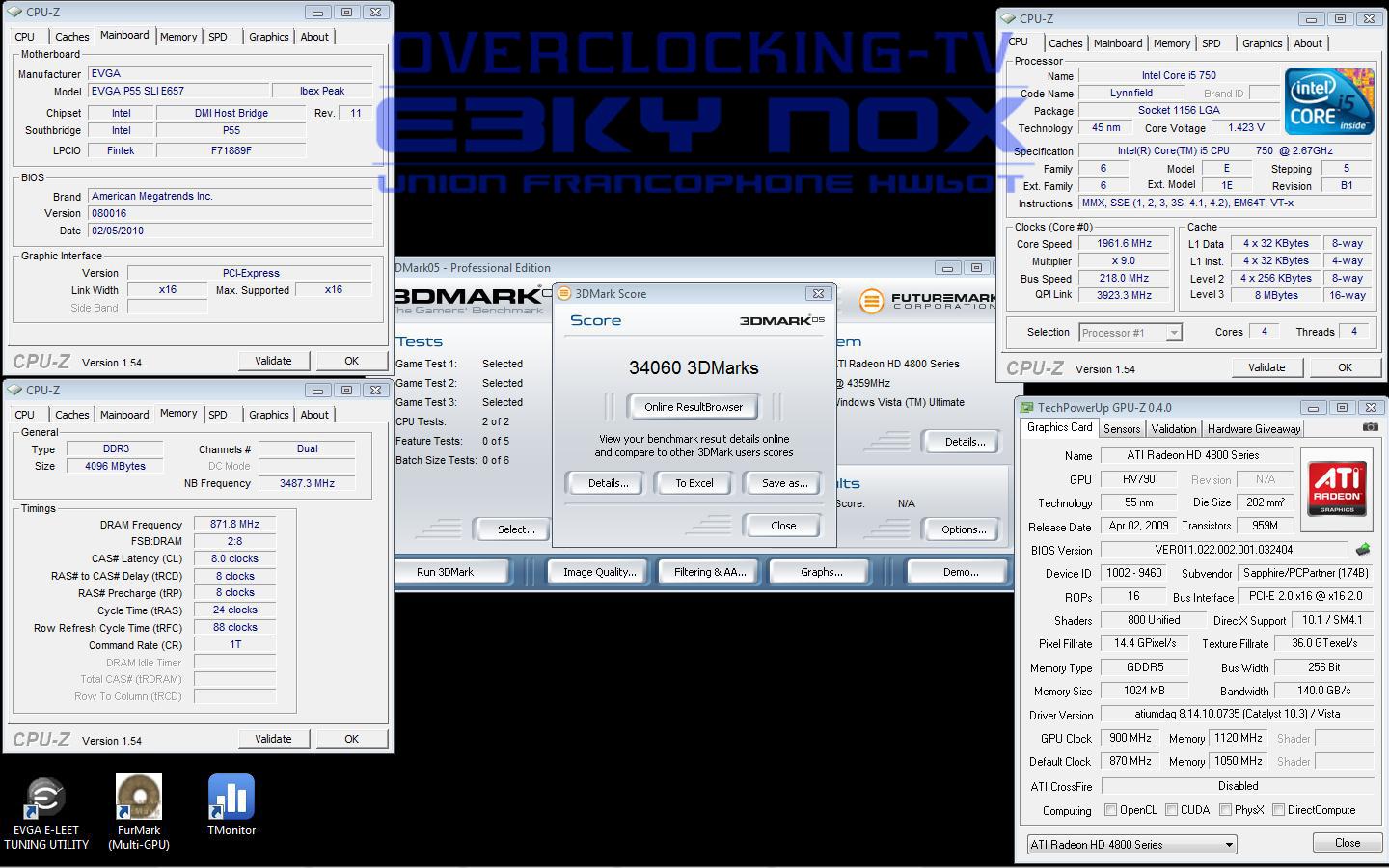Click the Save as... button
Image resolution: width=1389 pixels, height=868 pixels.
tap(785, 483)
